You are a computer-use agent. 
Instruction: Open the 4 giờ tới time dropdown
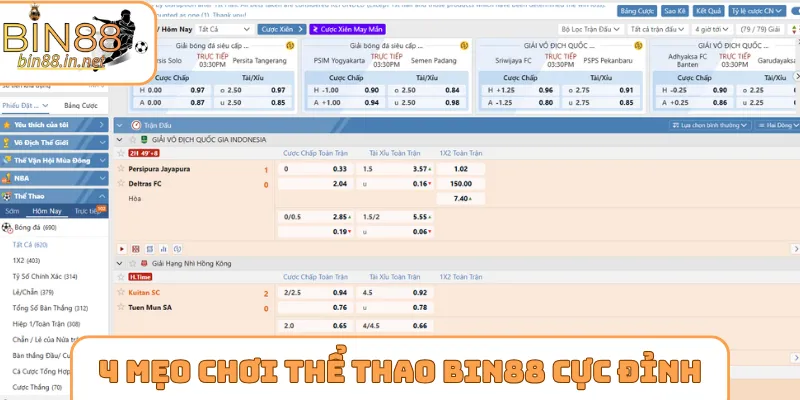(x=713, y=30)
